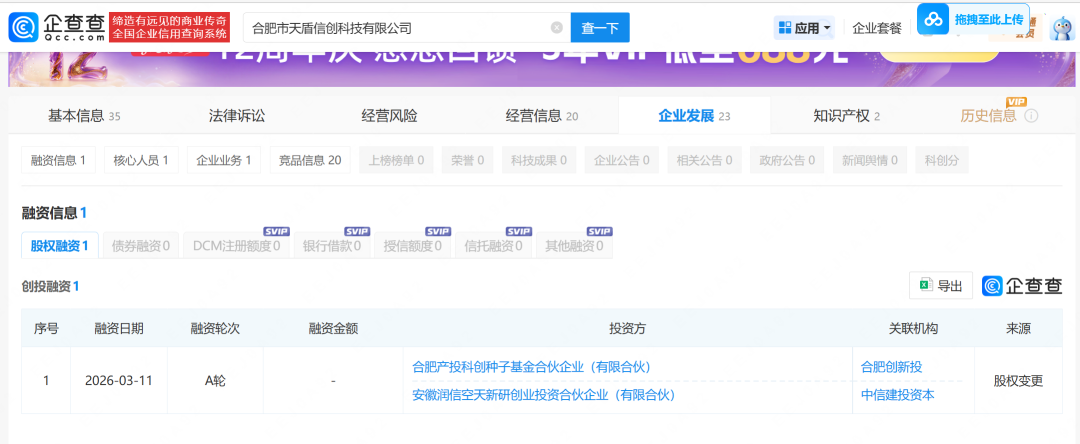Screen dimensions: 1080x444
Task: Click the 股权变更 source cell
Action: pos(1018,381)
